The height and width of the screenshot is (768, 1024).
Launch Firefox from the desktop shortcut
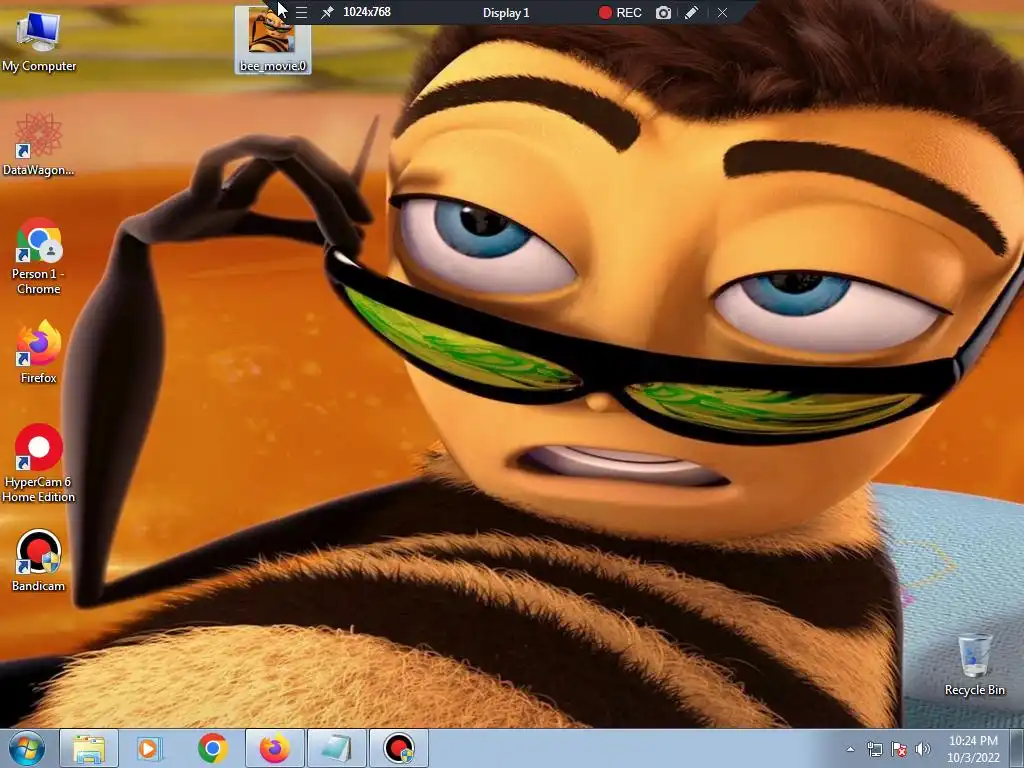coord(39,352)
